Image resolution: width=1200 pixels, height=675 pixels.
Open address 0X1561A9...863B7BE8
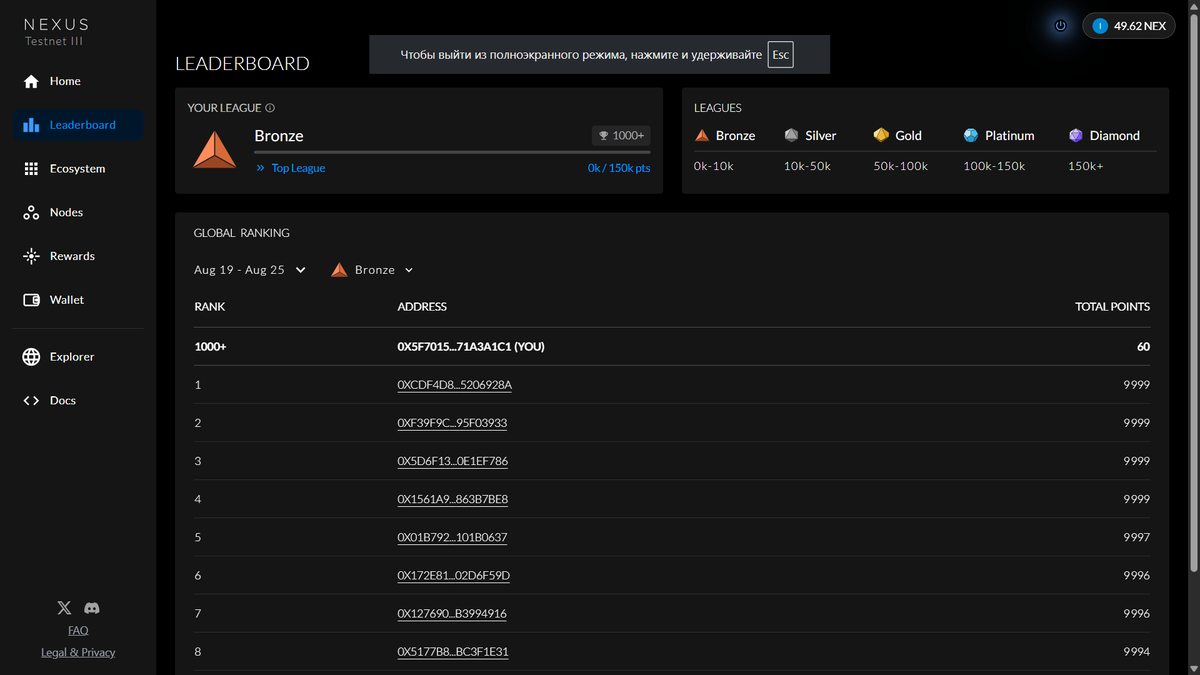(x=453, y=499)
